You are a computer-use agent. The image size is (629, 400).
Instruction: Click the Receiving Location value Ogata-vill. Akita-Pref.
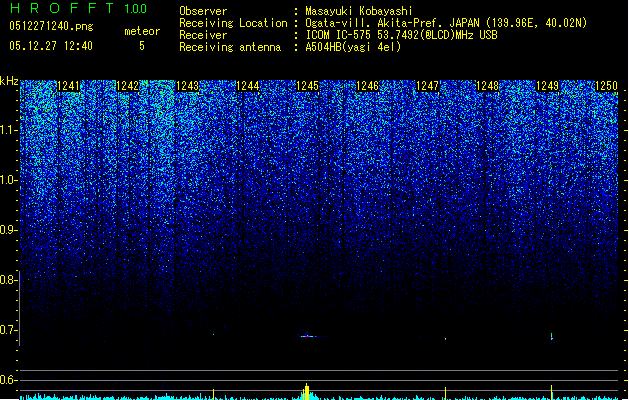[375, 23]
